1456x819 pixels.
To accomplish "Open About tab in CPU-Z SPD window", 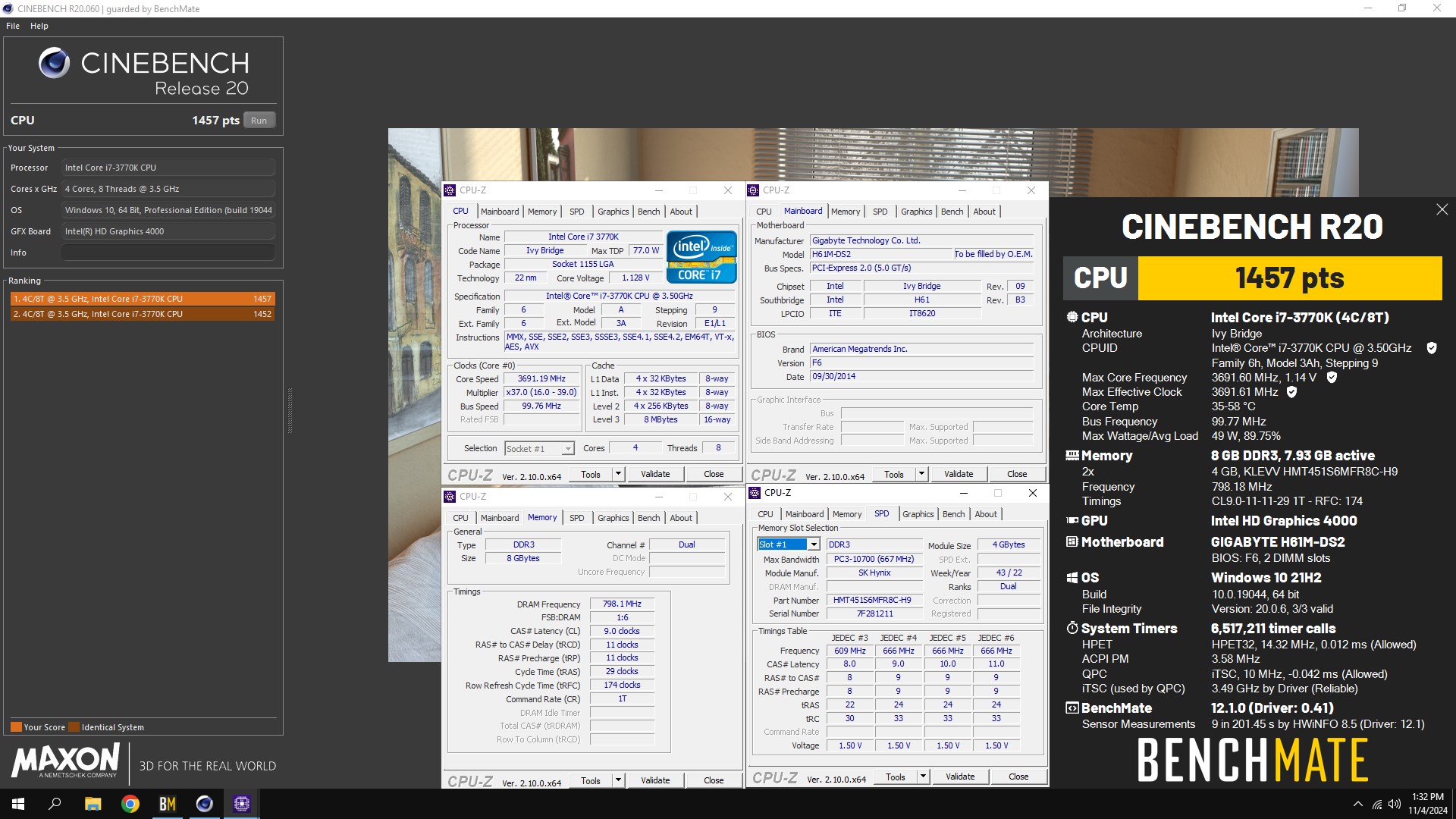I will 986,514.
